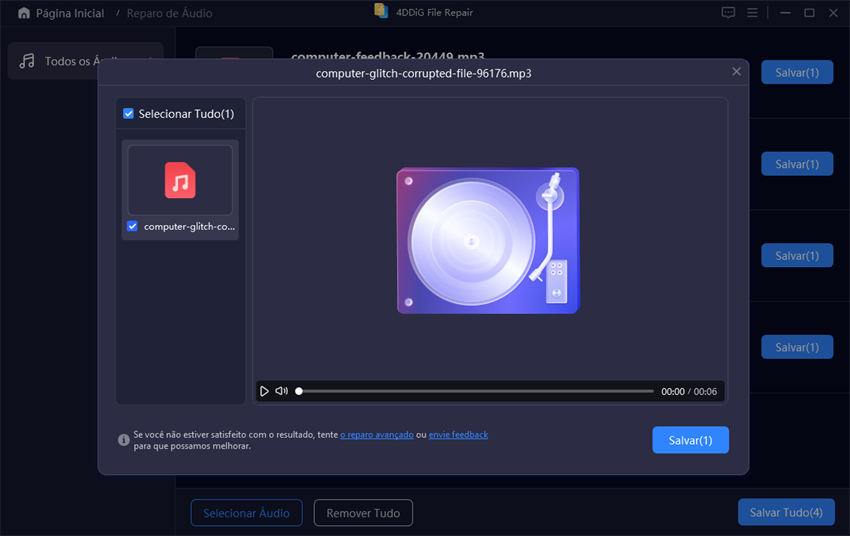This screenshot has height=536, width=850.
Task: Open the 'o reparo avançado' link
Action: (x=377, y=435)
